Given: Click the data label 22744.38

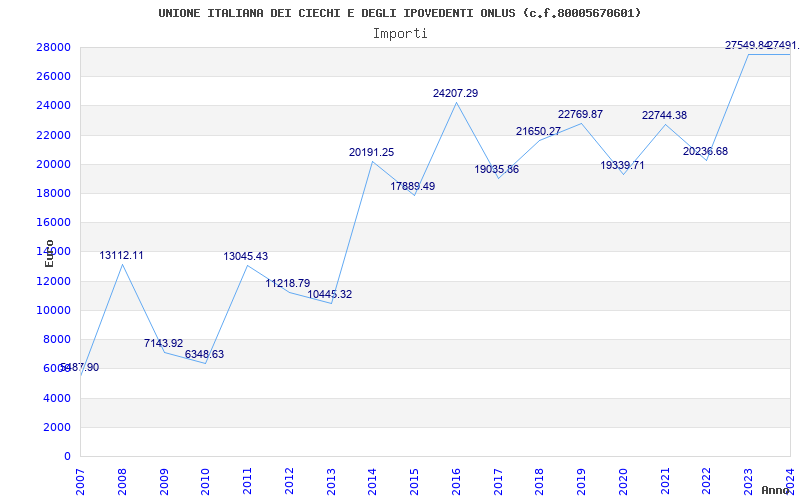Looking at the screenshot, I should [664, 115].
